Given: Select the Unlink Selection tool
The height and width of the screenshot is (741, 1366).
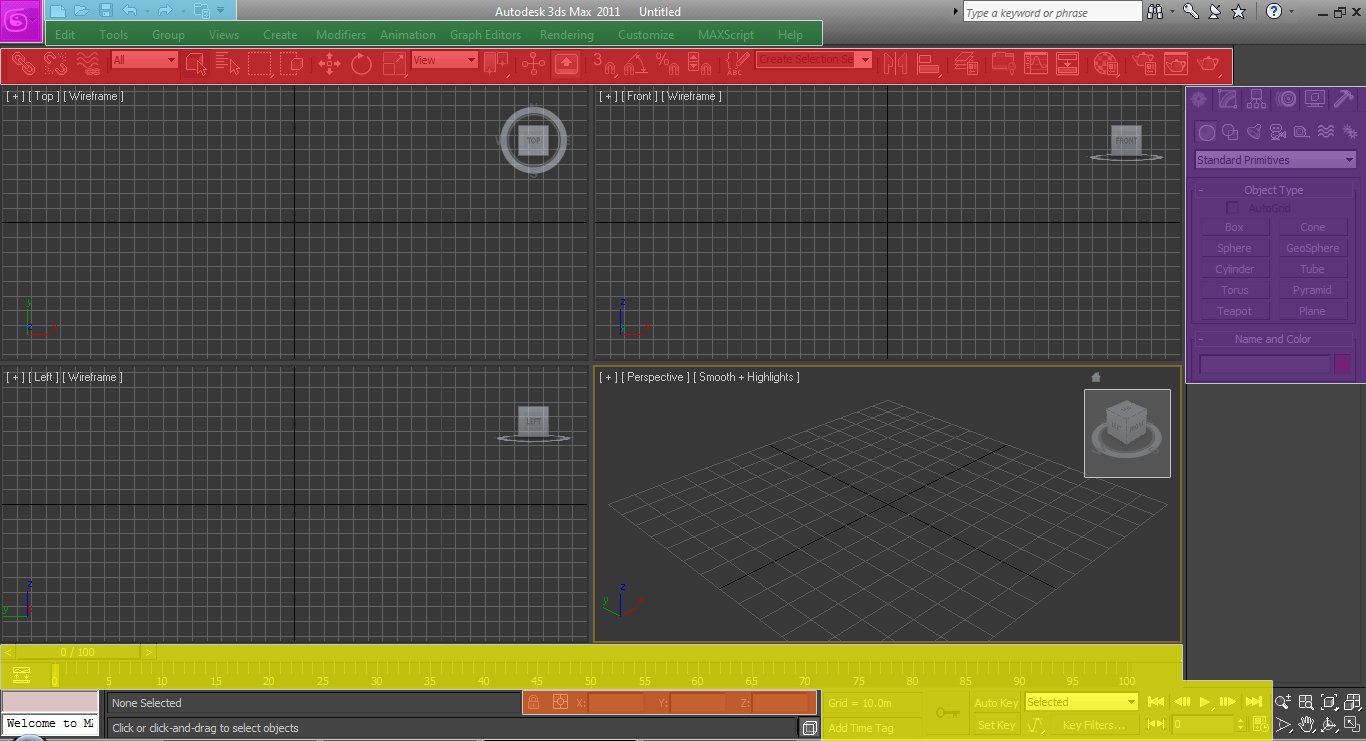Looking at the screenshot, I should point(55,65).
